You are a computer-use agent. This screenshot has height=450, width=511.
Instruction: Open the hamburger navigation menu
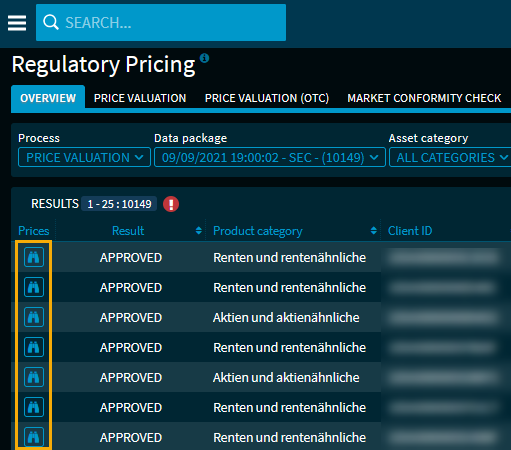[17, 23]
